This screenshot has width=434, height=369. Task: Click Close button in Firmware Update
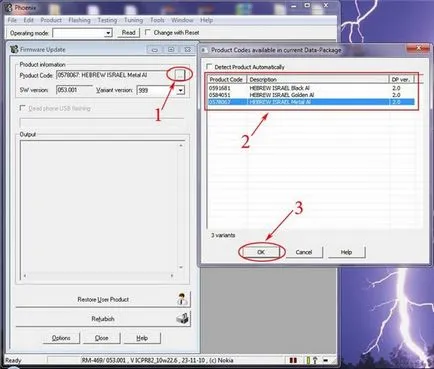(x=101, y=338)
